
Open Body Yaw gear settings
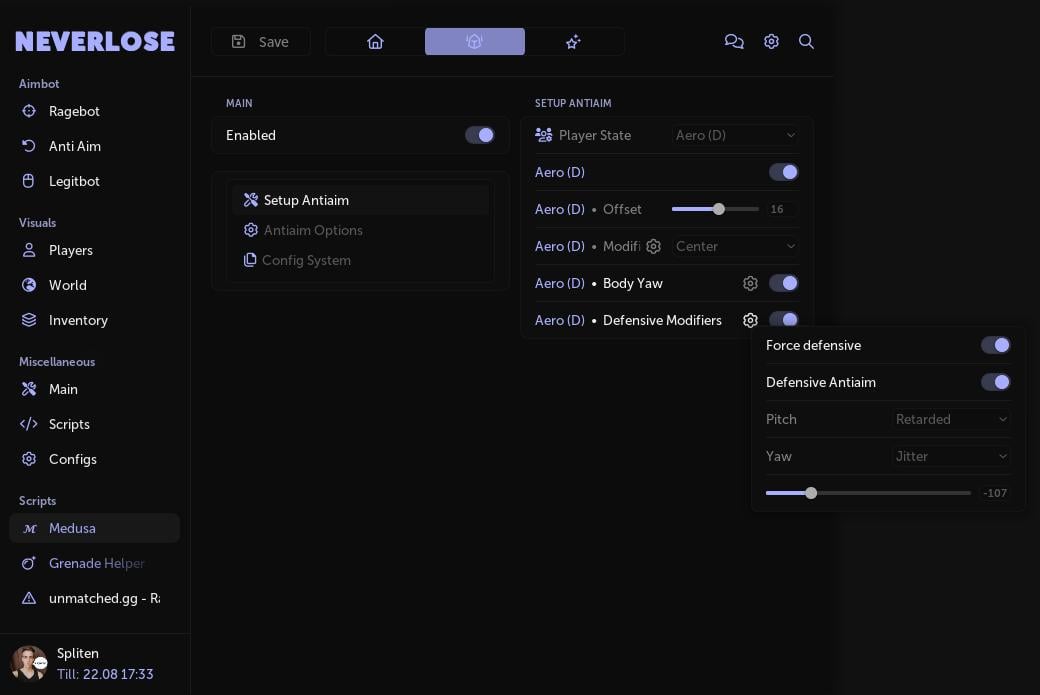click(x=750, y=283)
